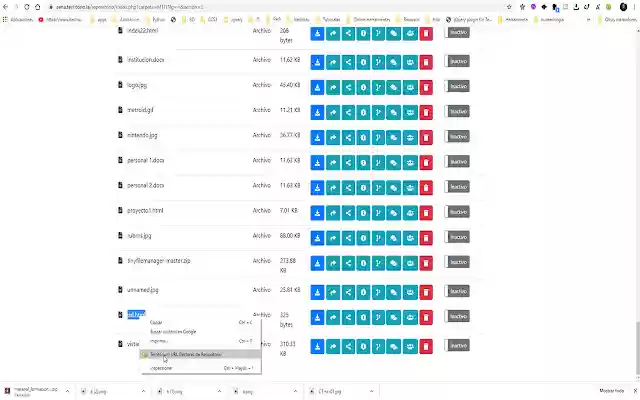Click the page vertical scrollbar thumb
This screenshot has width=640, height=400.
pos(637,348)
